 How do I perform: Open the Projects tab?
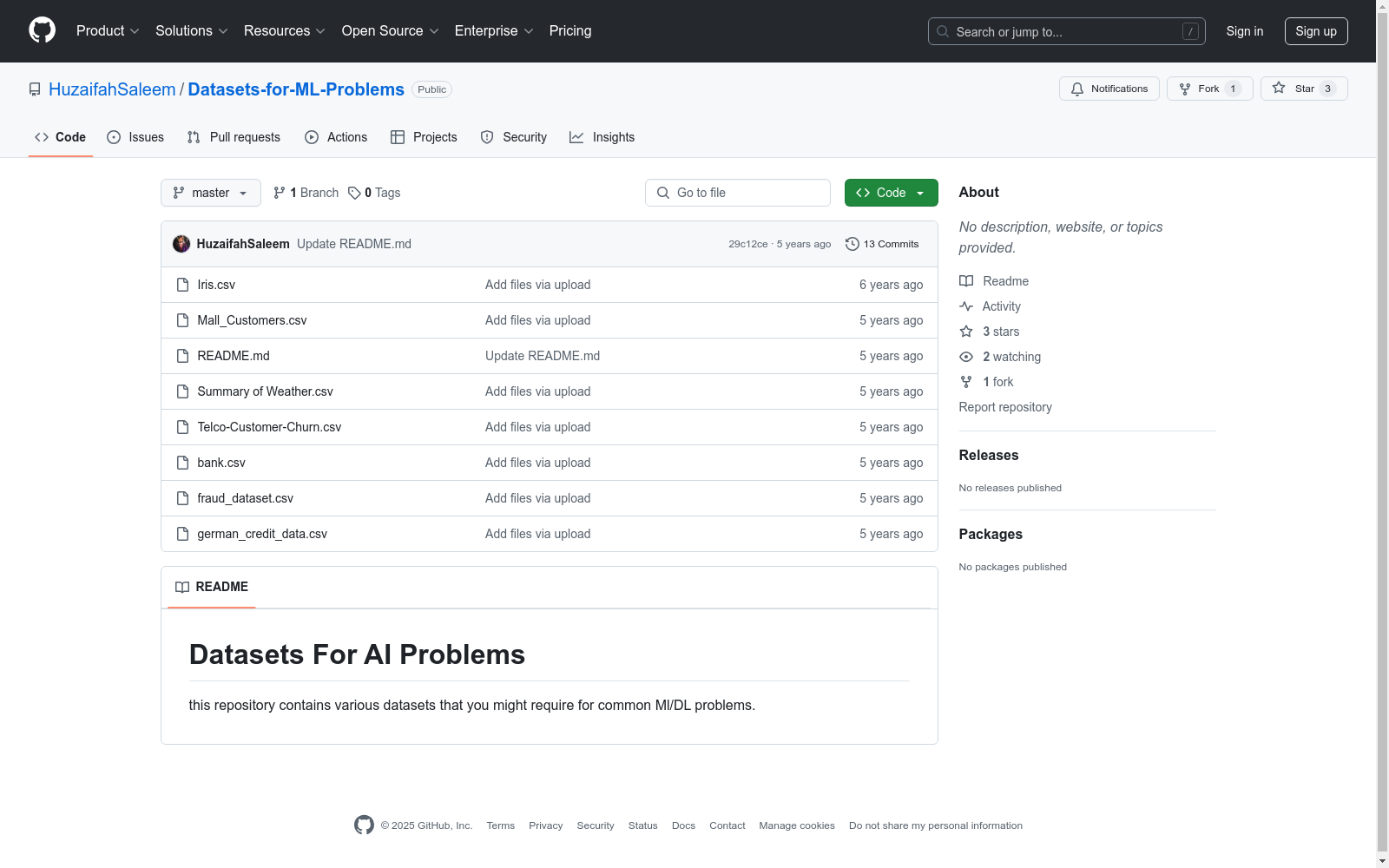tap(424, 137)
